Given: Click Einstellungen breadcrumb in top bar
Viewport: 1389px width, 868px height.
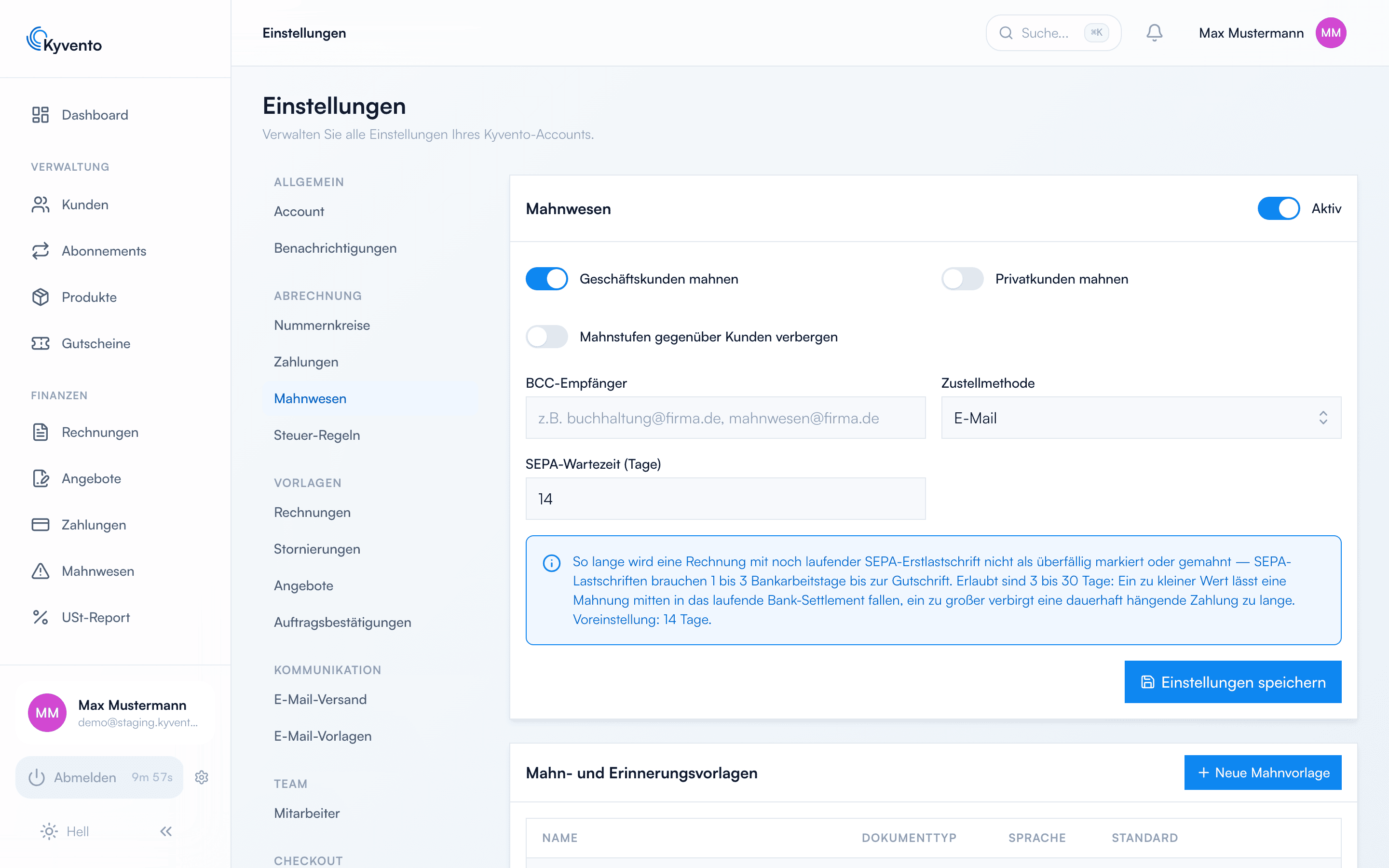Looking at the screenshot, I should (x=304, y=33).
